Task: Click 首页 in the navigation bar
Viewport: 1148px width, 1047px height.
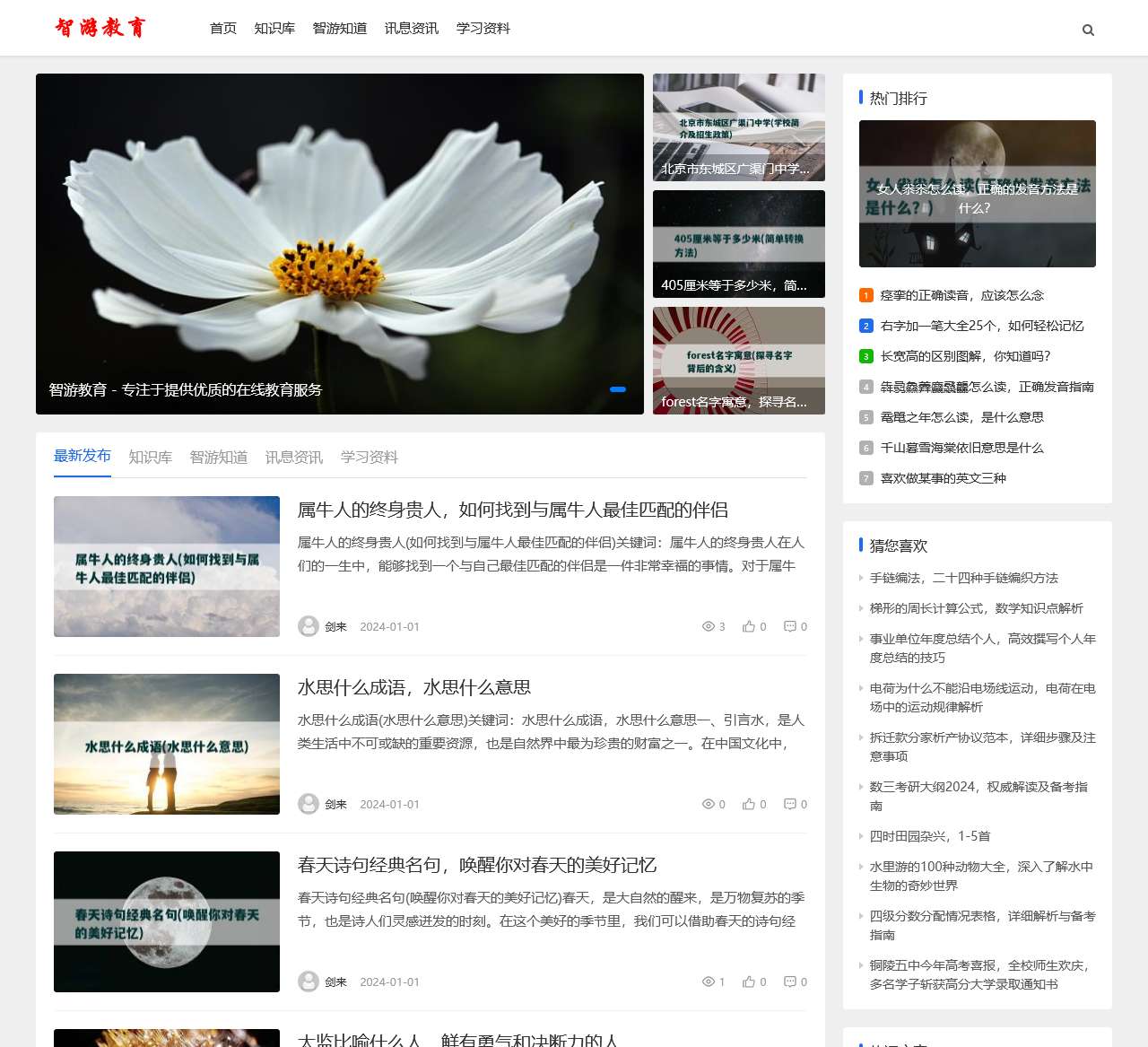Action: pos(222,28)
